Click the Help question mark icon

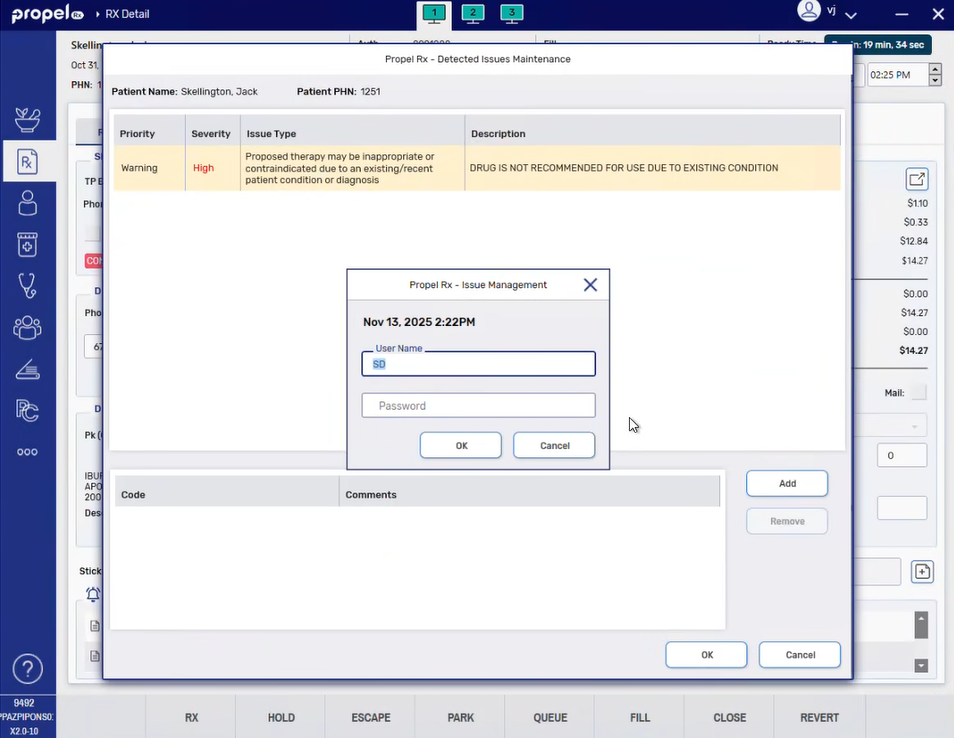coord(27,668)
